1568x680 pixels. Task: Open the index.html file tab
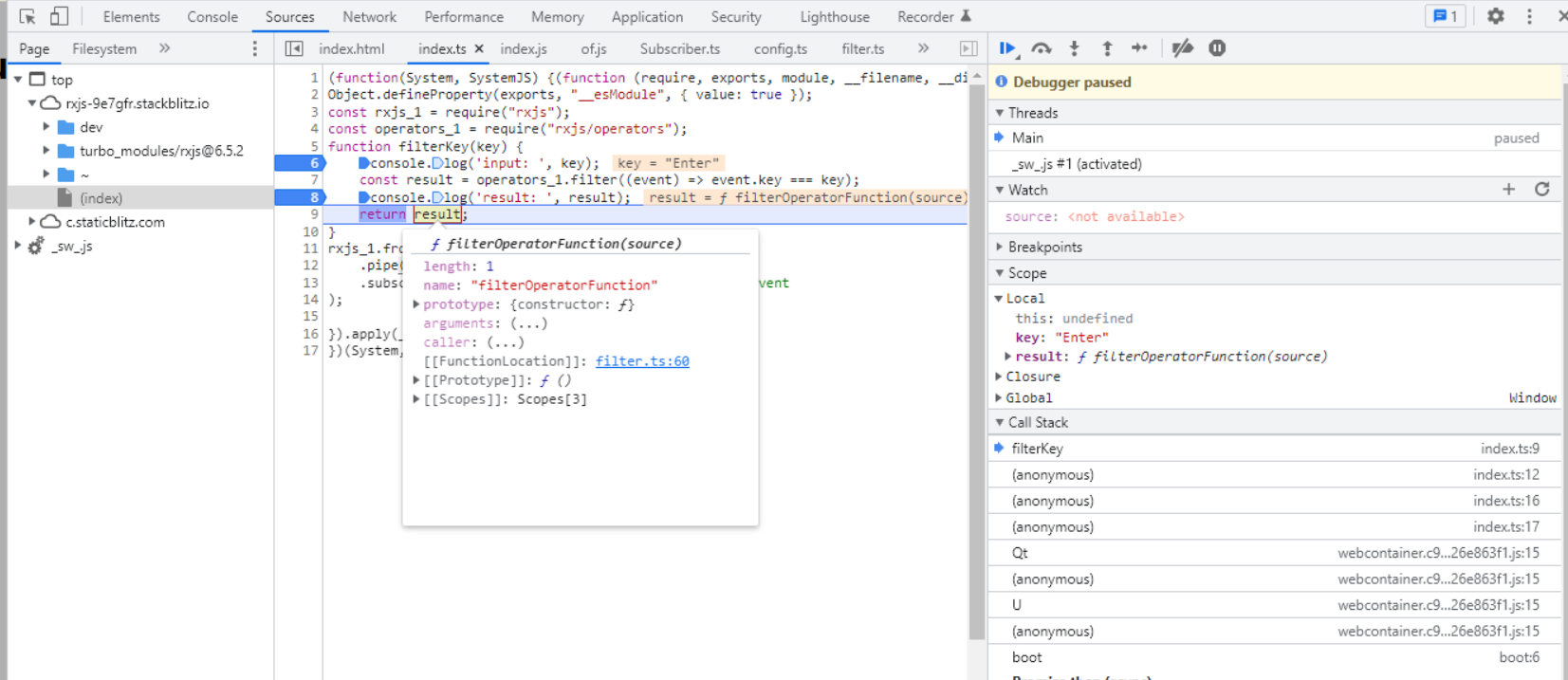[x=352, y=48]
